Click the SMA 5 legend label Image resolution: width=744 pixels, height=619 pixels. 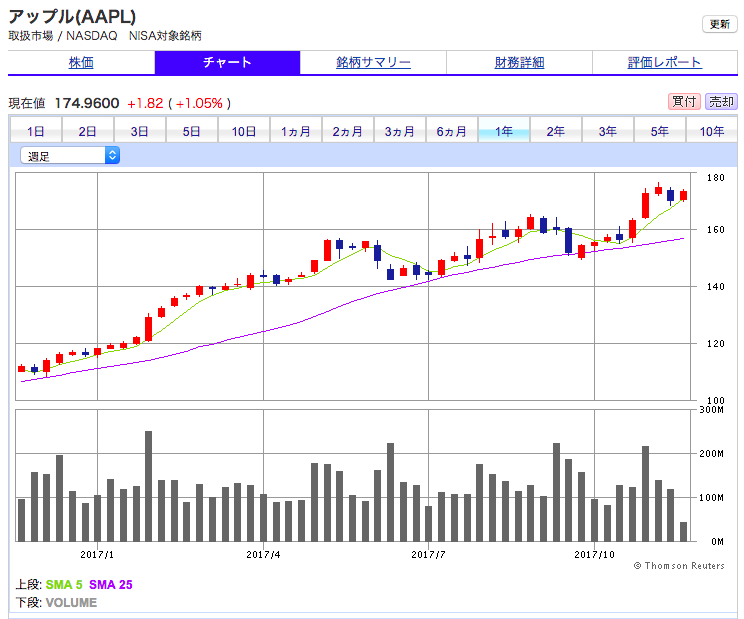tap(64, 585)
